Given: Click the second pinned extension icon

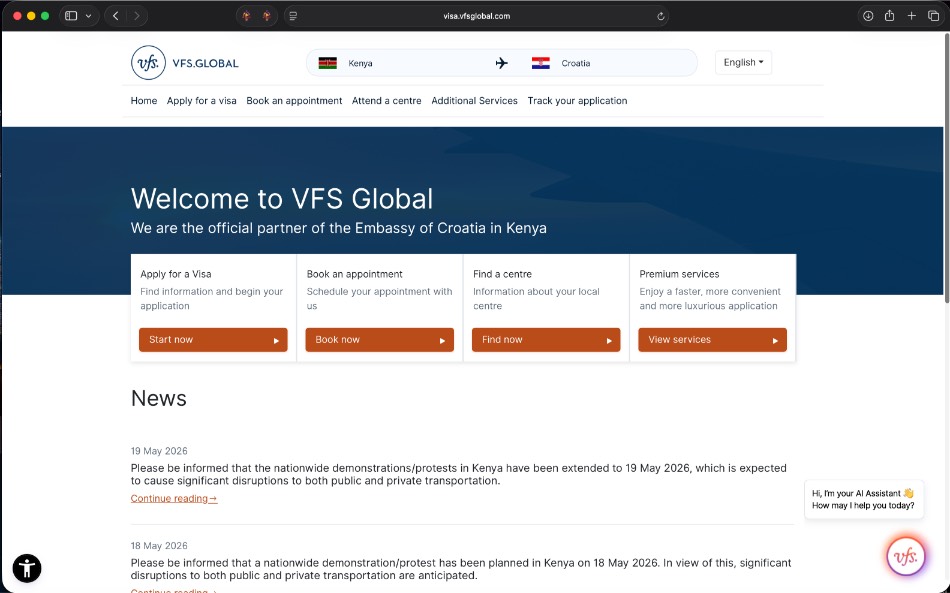Looking at the screenshot, I should 267,16.
